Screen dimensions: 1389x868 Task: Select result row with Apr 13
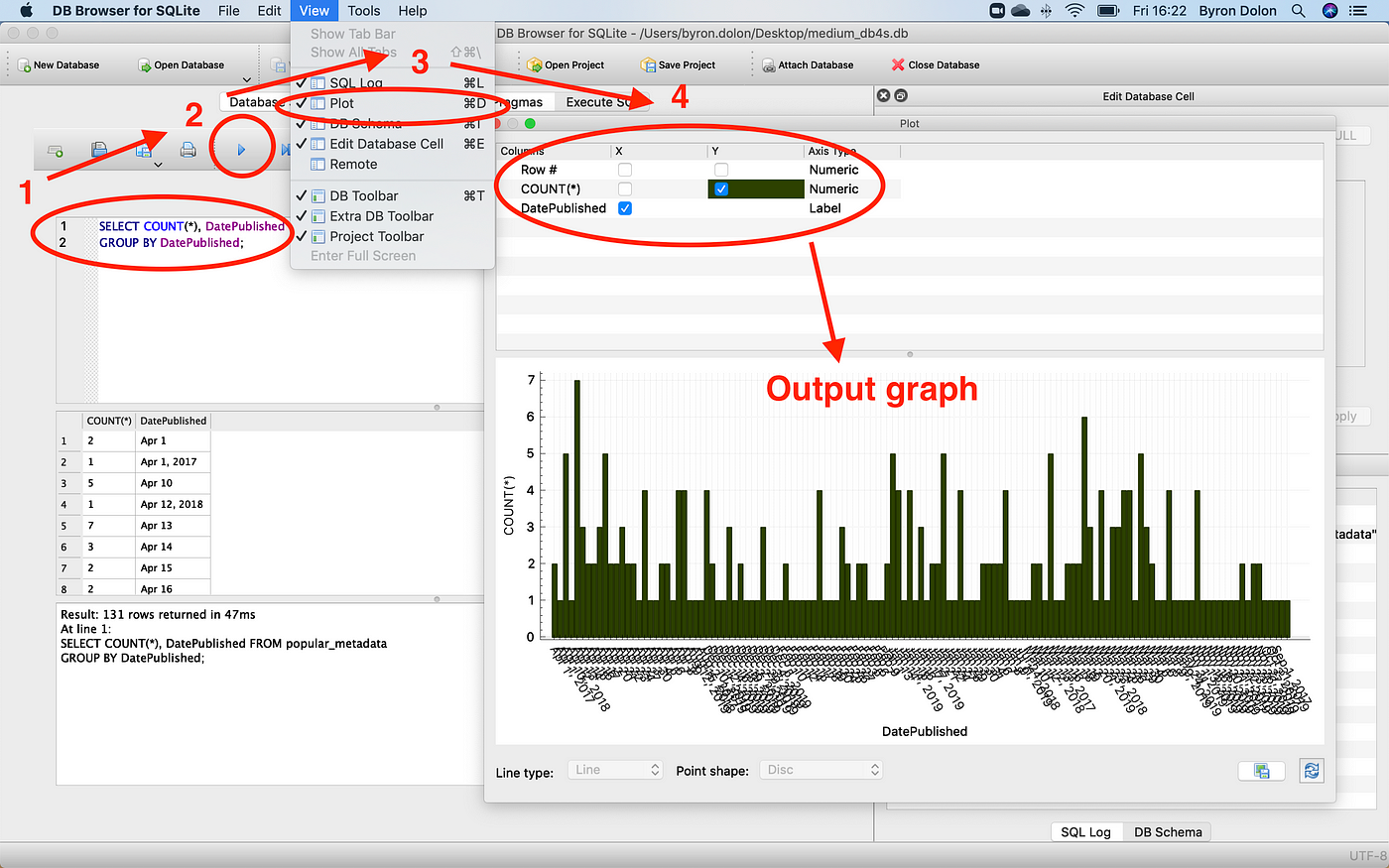pyautogui.click(x=63, y=526)
